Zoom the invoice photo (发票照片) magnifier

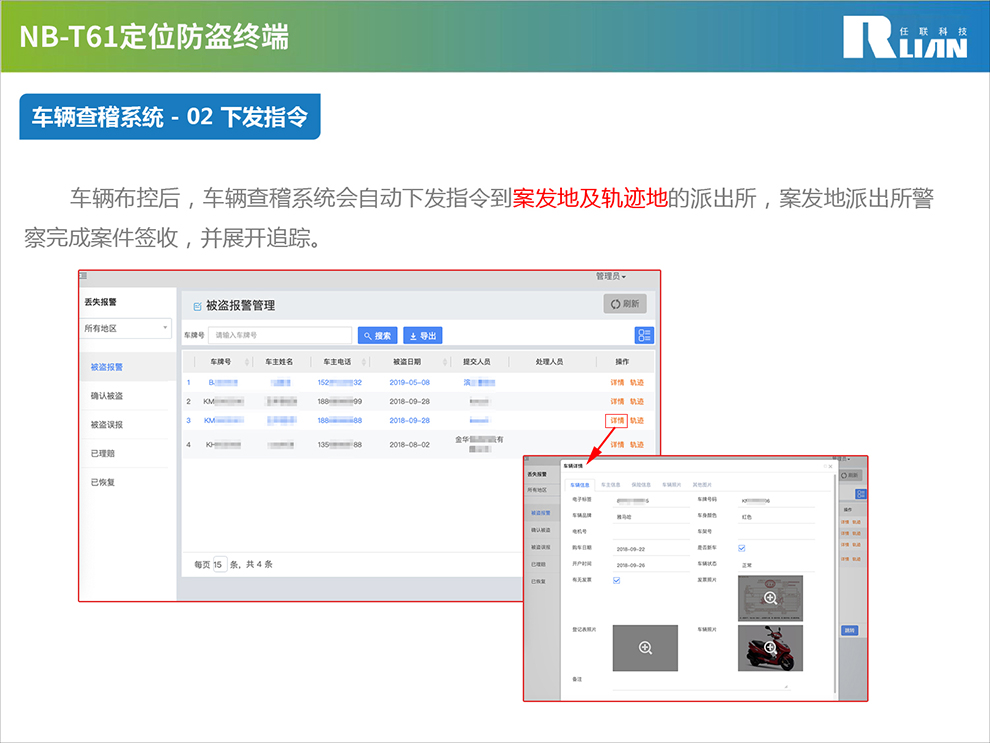[x=770, y=598]
